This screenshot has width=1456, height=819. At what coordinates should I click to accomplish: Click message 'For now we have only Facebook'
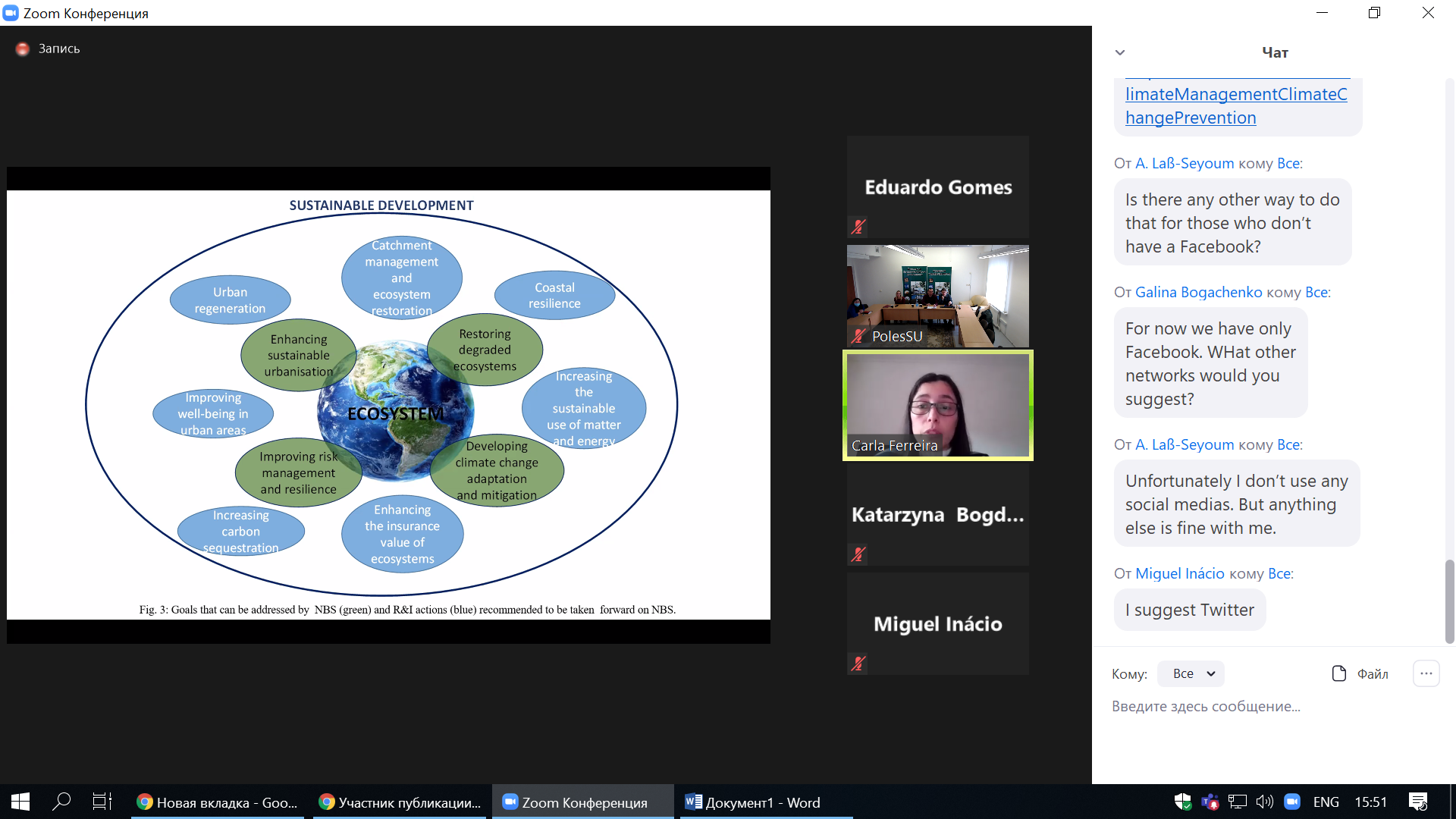[x=1211, y=363]
